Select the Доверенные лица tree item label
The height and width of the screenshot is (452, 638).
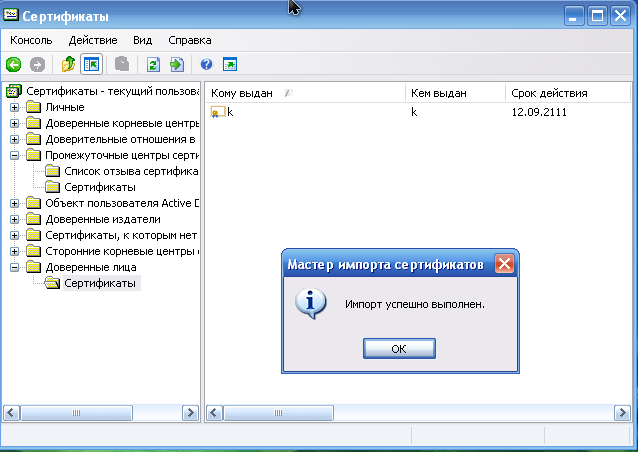click(91, 267)
